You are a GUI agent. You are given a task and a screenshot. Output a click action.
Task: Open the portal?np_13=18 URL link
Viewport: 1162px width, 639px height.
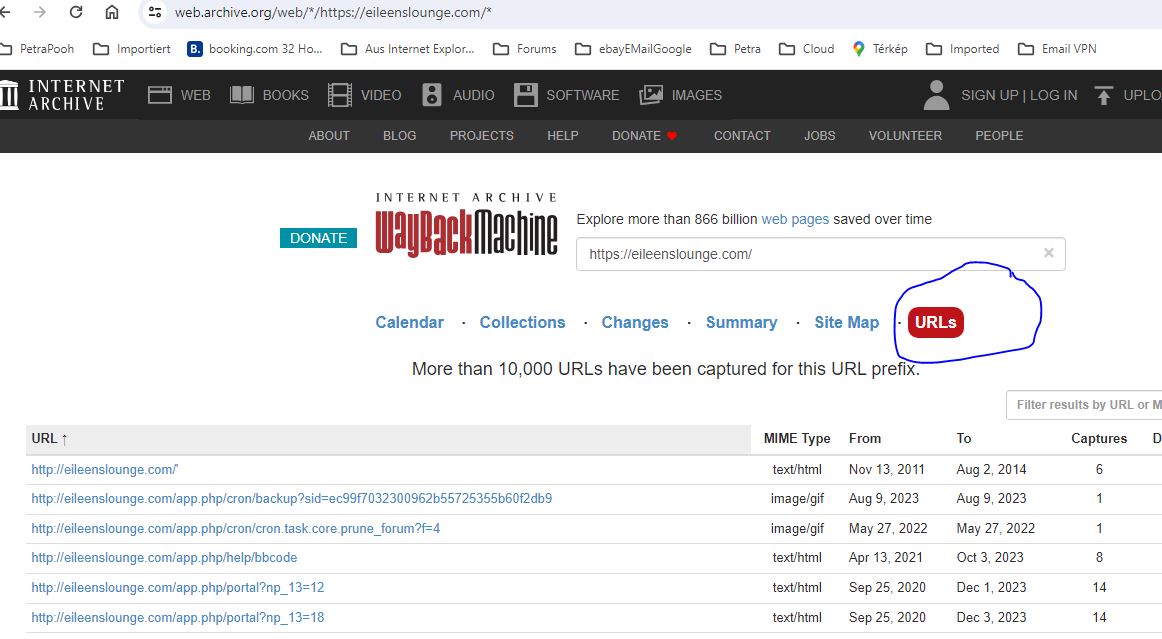pos(178,618)
